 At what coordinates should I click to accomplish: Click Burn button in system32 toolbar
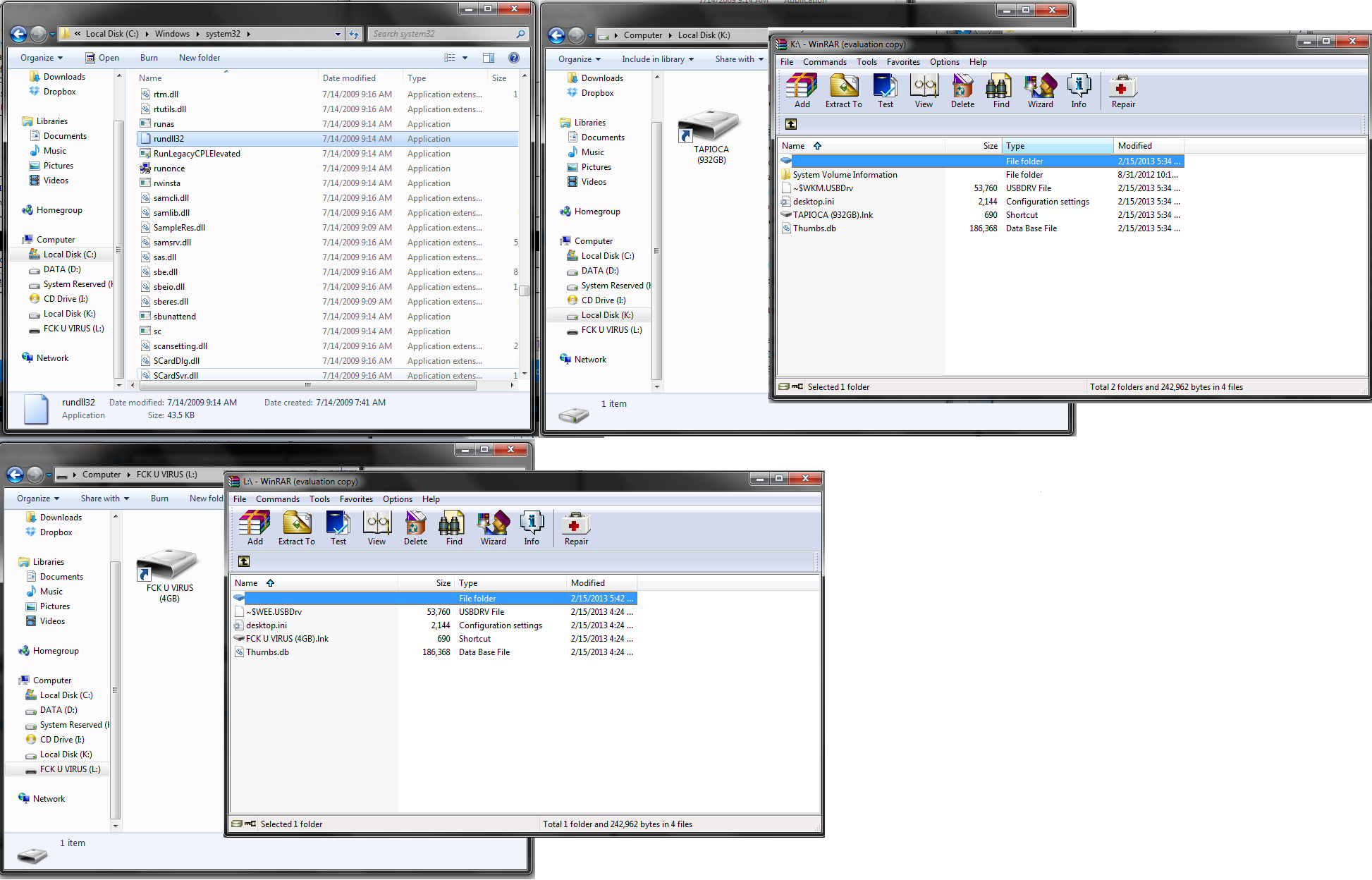(x=149, y=58)
